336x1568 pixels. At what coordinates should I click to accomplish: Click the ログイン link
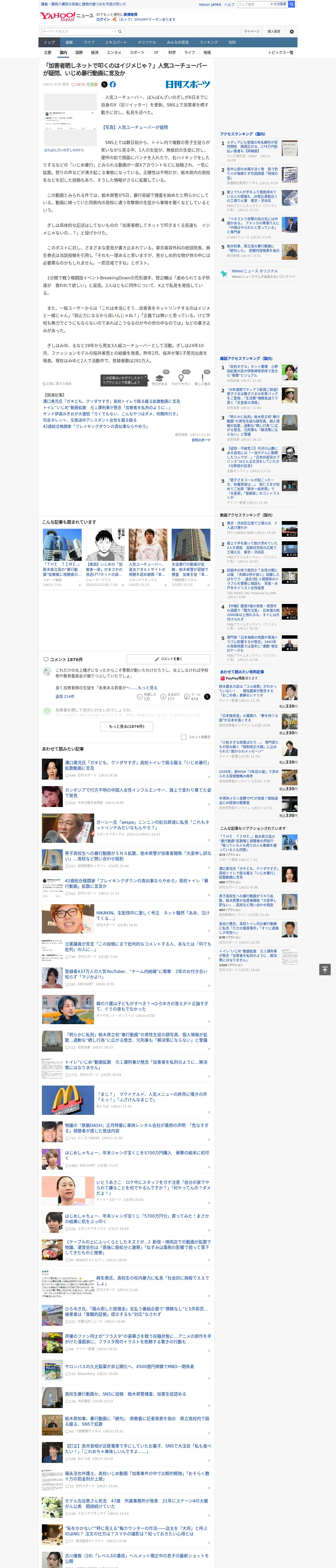[x=103, y=20]
